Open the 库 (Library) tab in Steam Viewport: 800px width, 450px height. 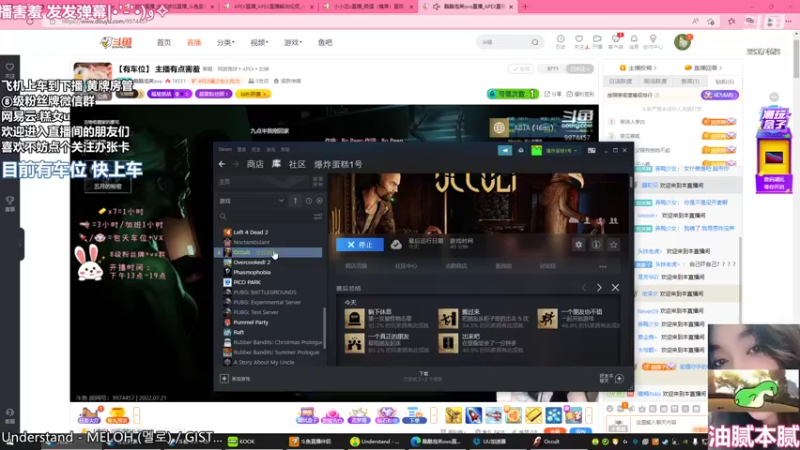click(276, 164)
